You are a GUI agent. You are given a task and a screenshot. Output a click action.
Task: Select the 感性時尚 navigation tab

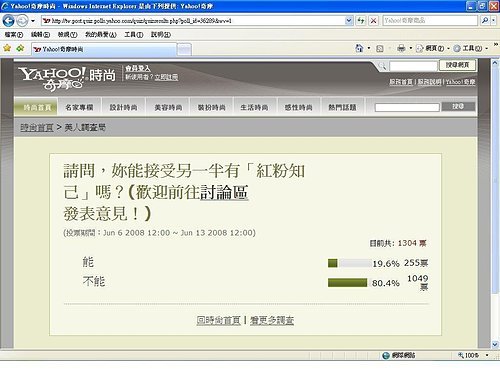click(298, 107)
